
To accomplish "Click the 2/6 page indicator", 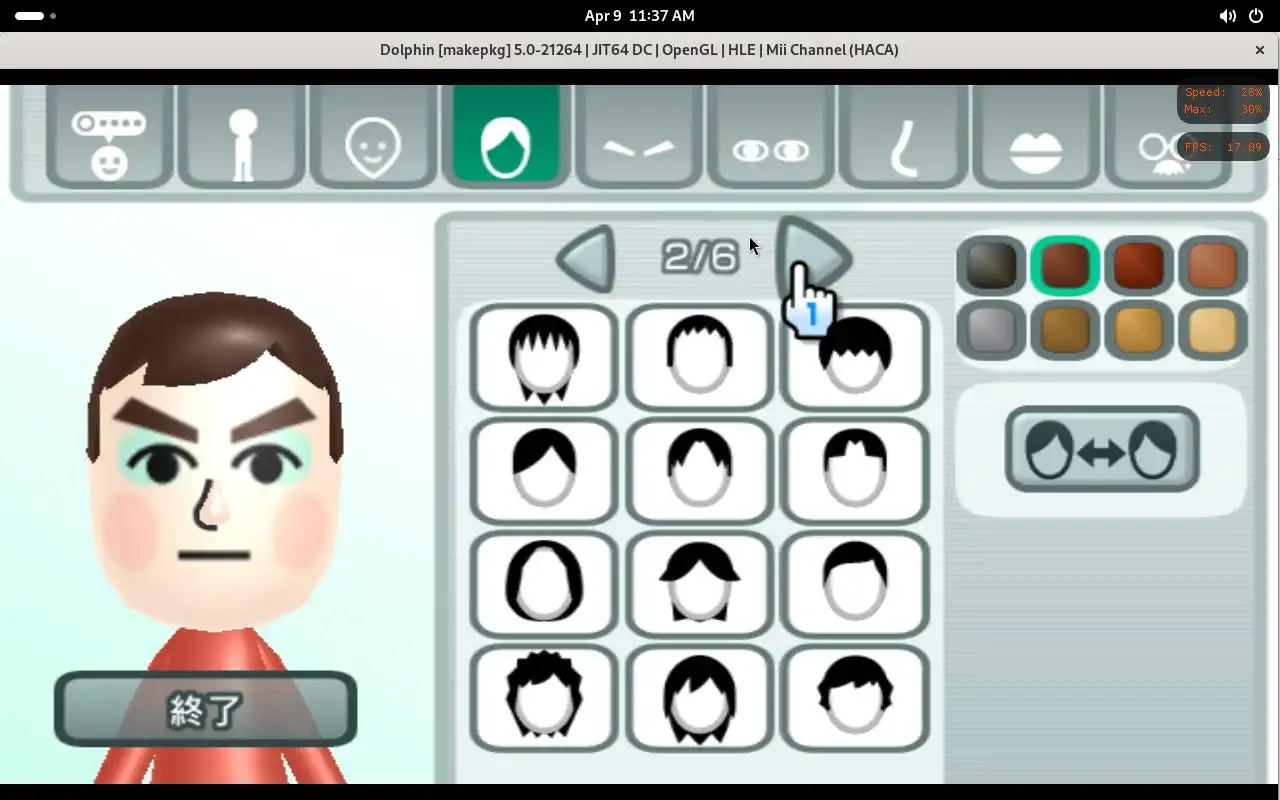I will click(x=699, y=257).
